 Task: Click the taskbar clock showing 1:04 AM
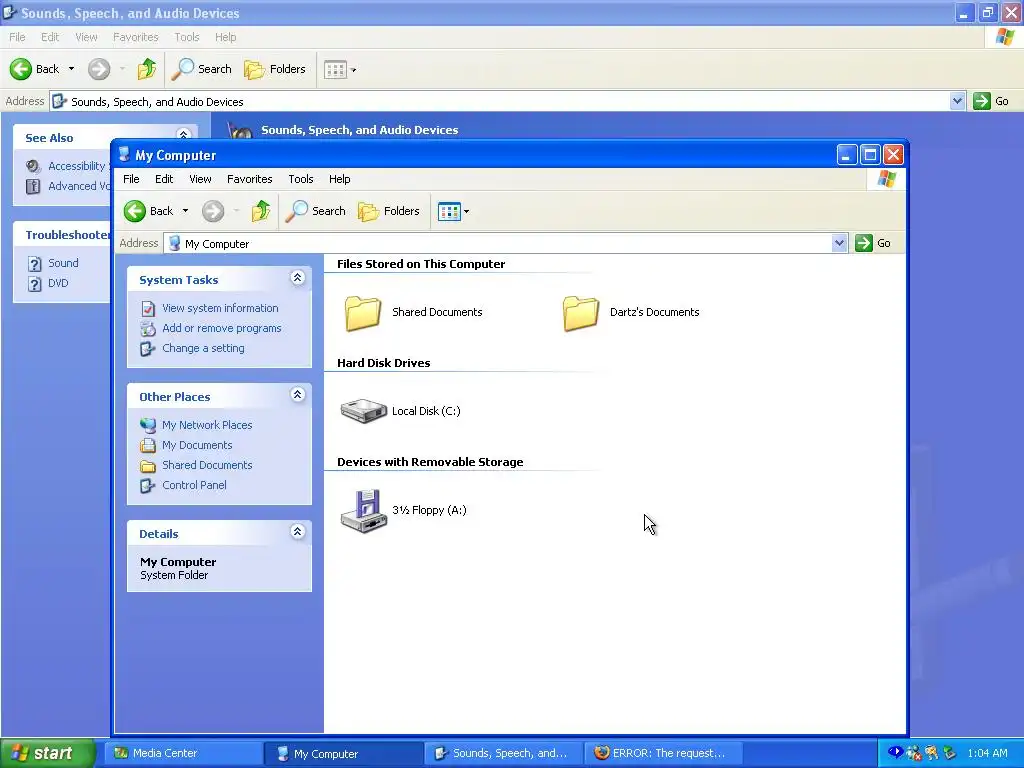[987, 753]
